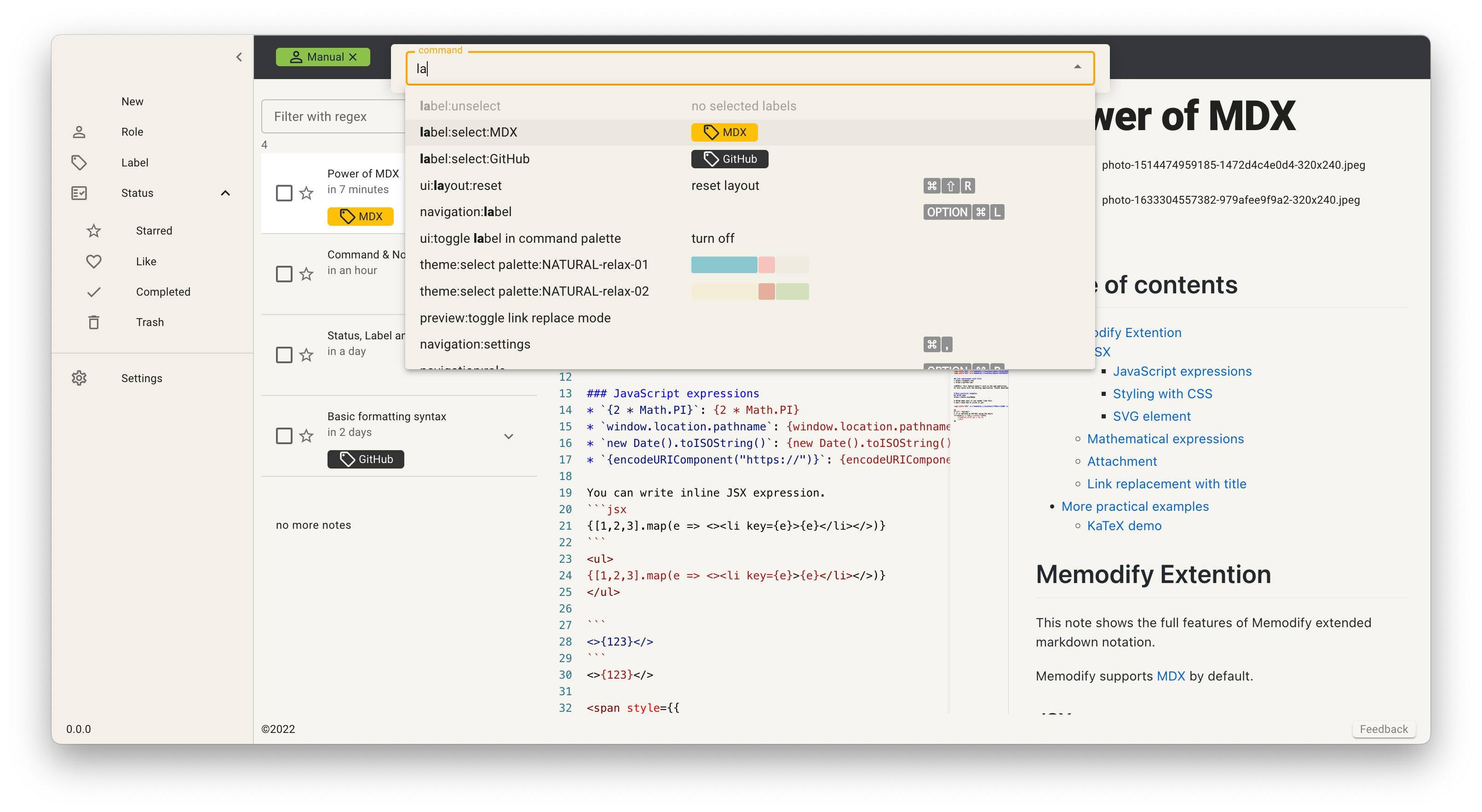The height and width of the screenshot is (812, 1482).
Task: Toggle checkbox for Basic formatting syntax
Action: pos(284,434)
